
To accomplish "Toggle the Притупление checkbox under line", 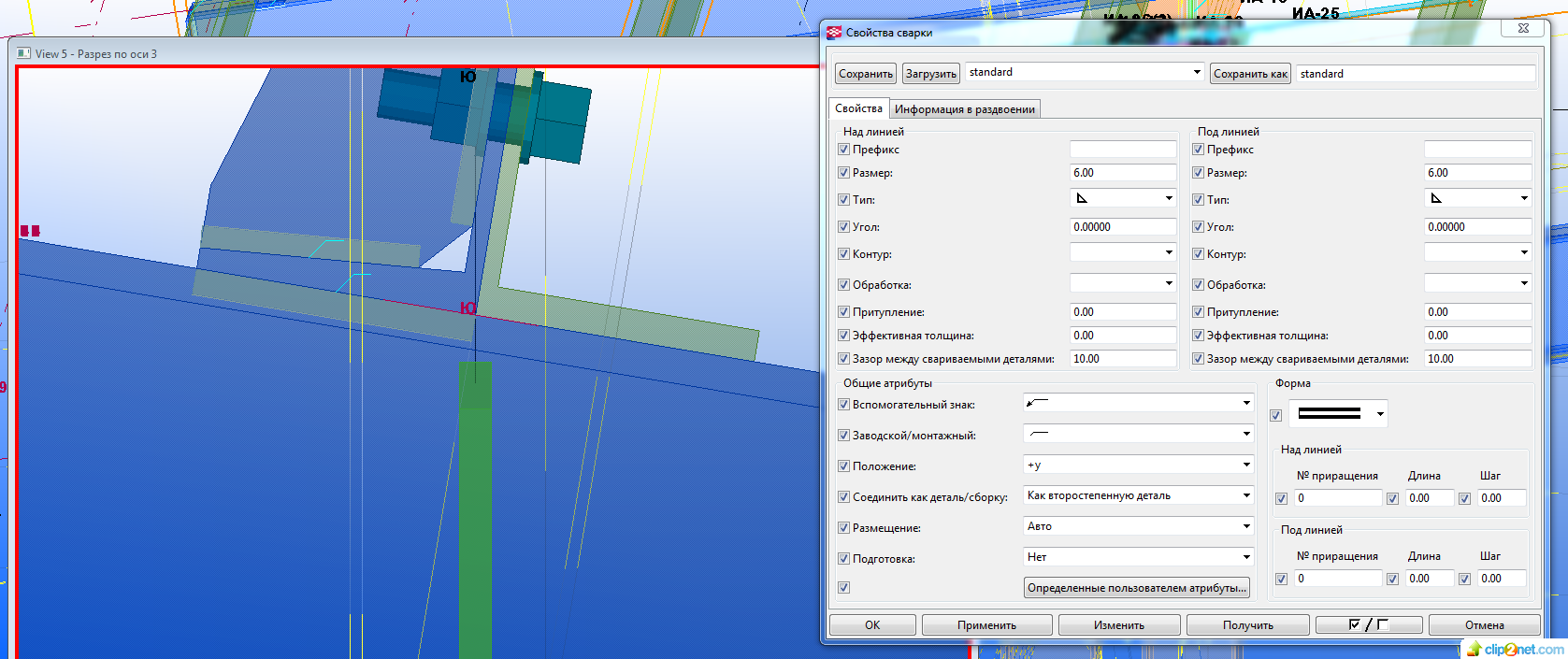I will tap(1198, 312).
